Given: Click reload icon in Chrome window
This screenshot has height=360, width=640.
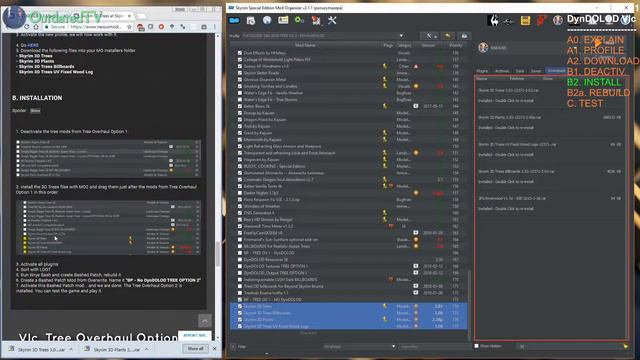Looking at the screenshot, I should [x=27, y=27].
